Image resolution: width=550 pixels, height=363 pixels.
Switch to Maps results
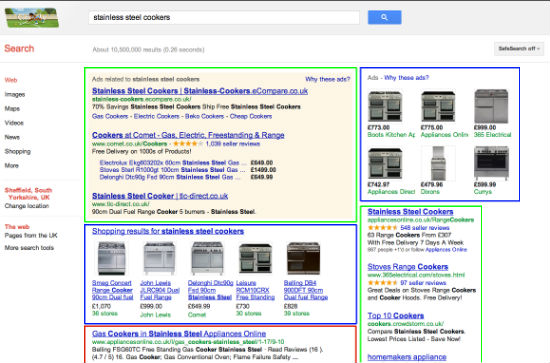coord(12,108)
